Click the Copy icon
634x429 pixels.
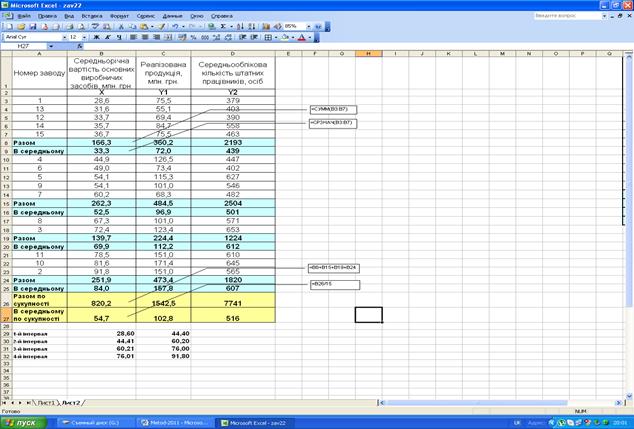[132, 26]
